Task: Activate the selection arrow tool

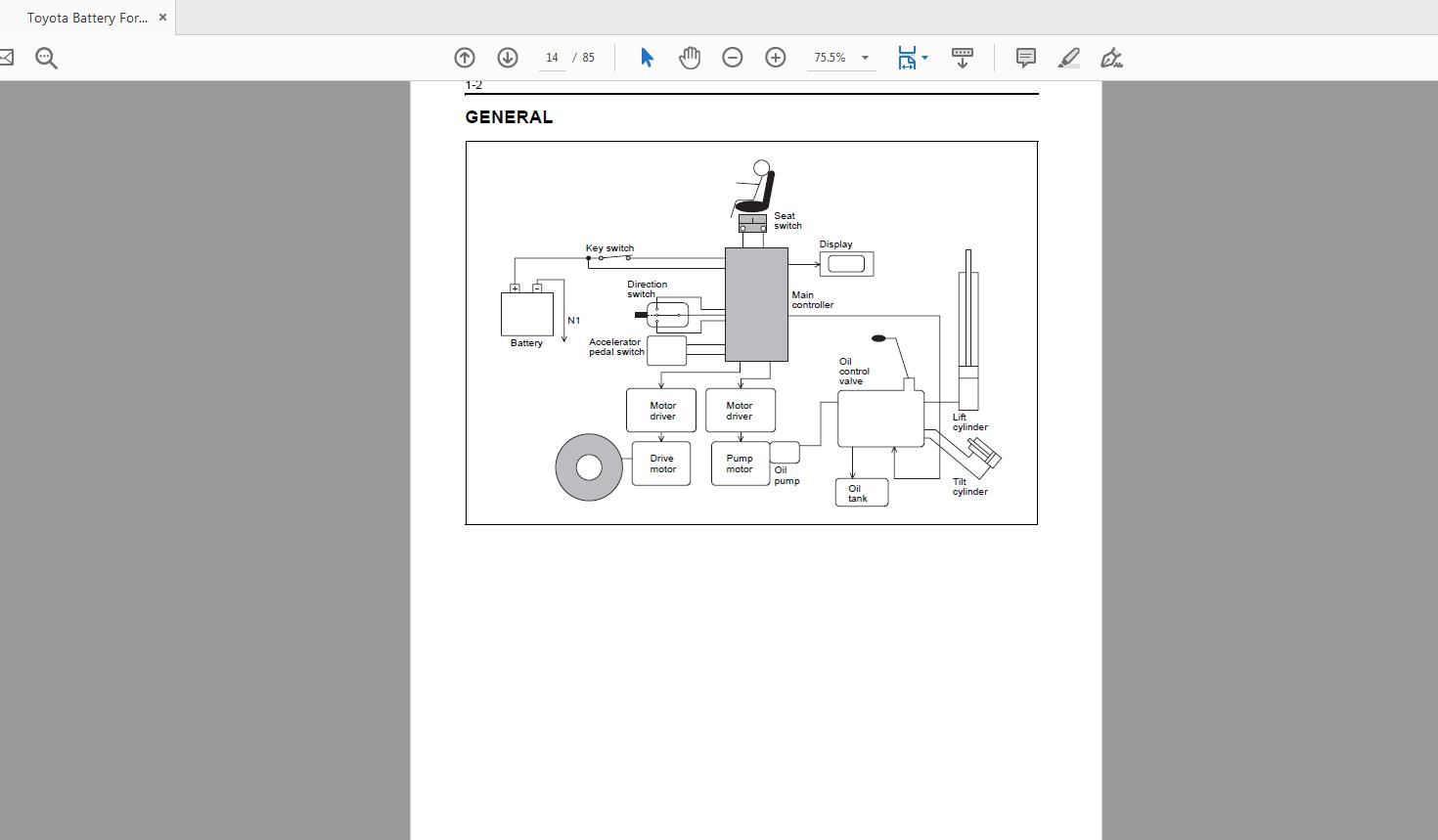Action: (x=647, y=58)
